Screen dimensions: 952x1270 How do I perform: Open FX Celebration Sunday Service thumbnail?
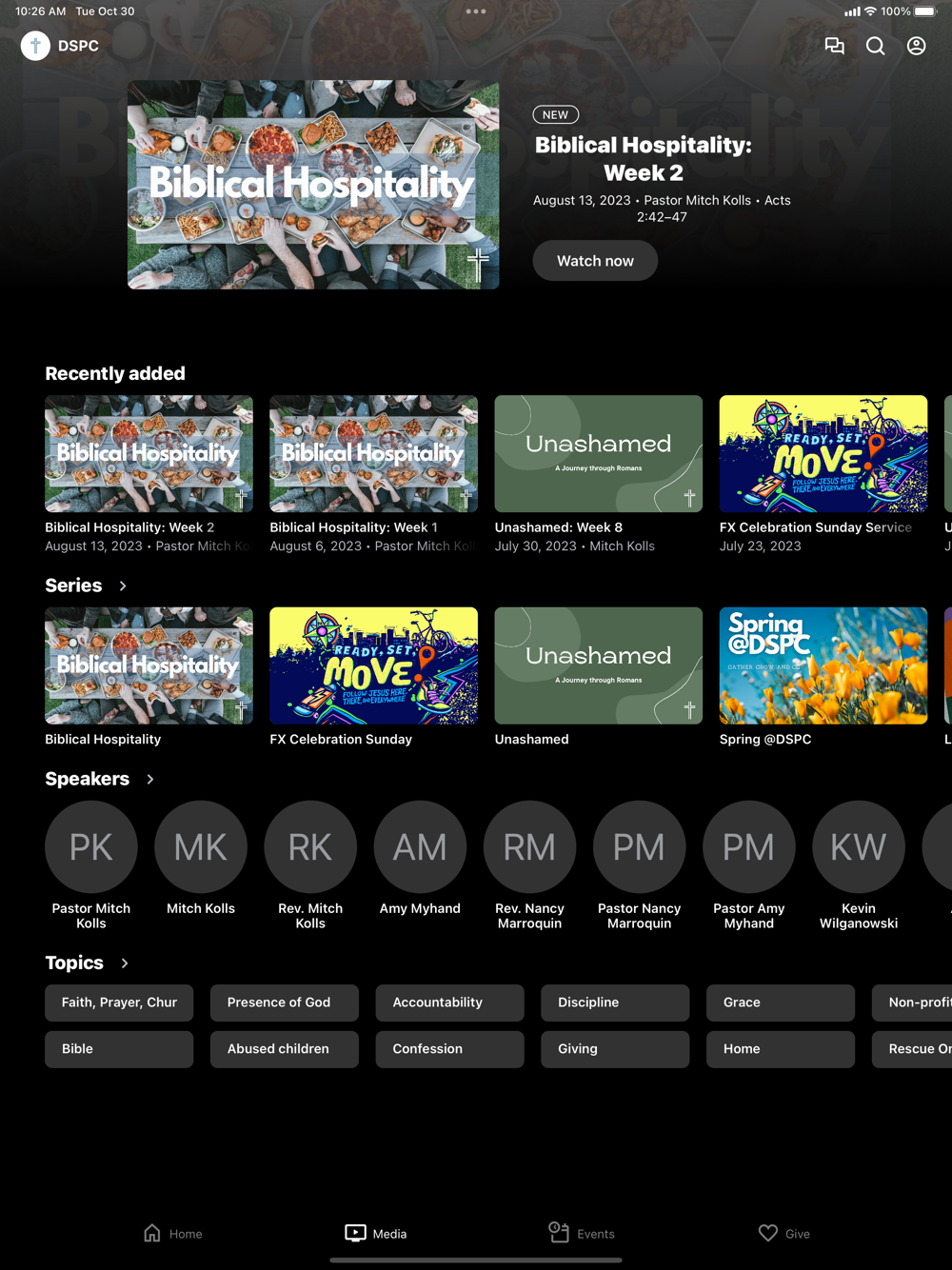[x=823, y=454]
